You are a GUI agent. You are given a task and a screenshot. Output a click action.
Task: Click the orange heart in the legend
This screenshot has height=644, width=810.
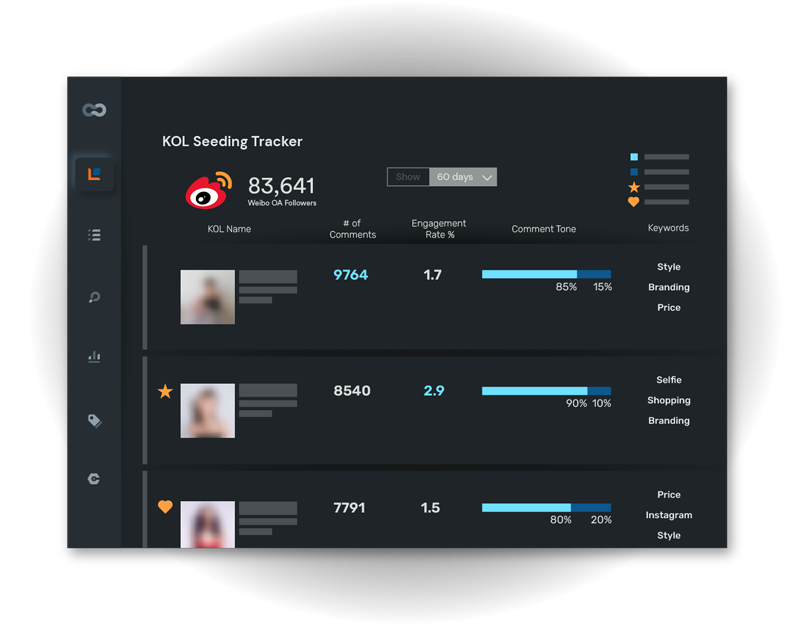point(634,202)
